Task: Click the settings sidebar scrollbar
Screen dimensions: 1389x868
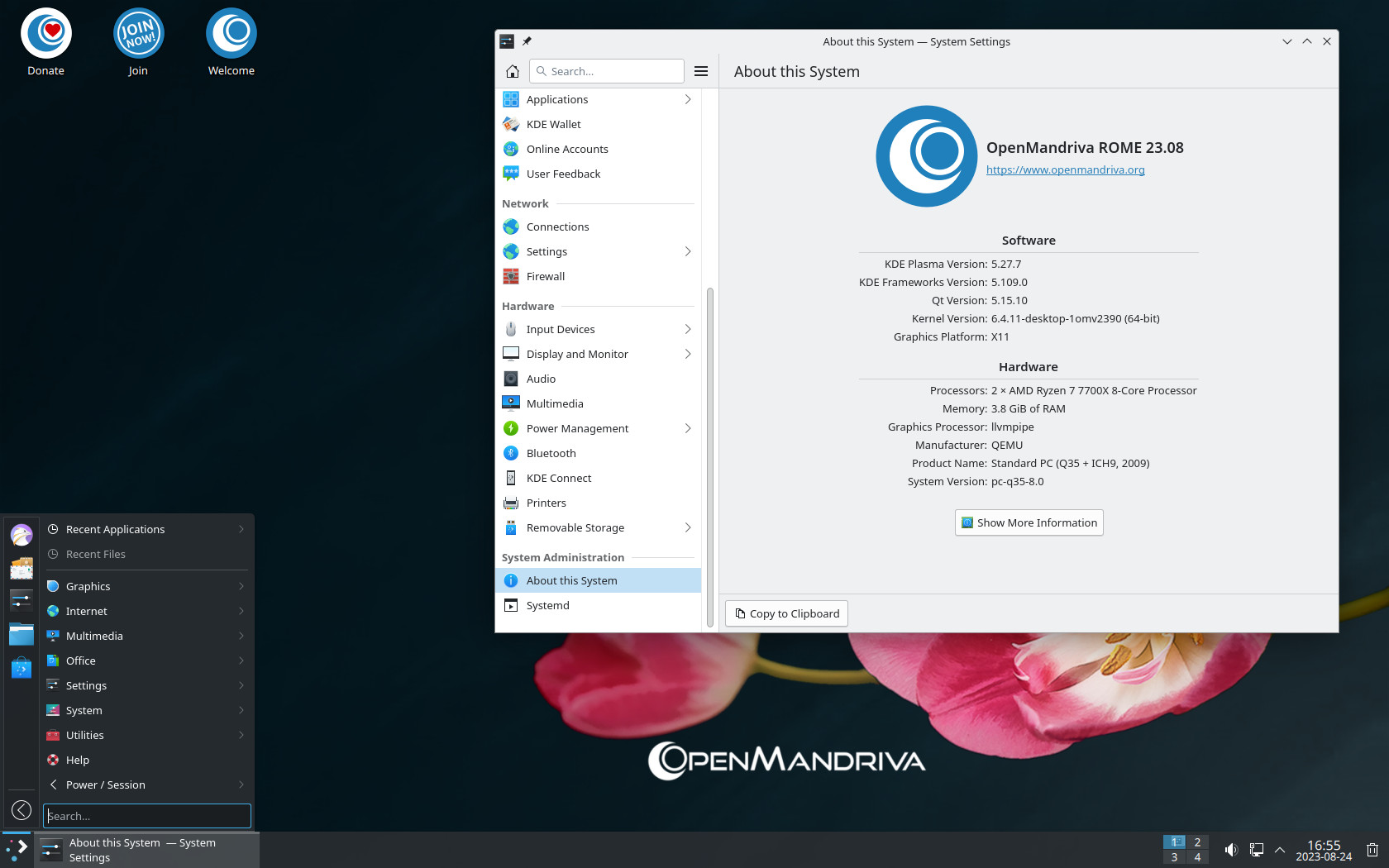Action: (710, 457)
